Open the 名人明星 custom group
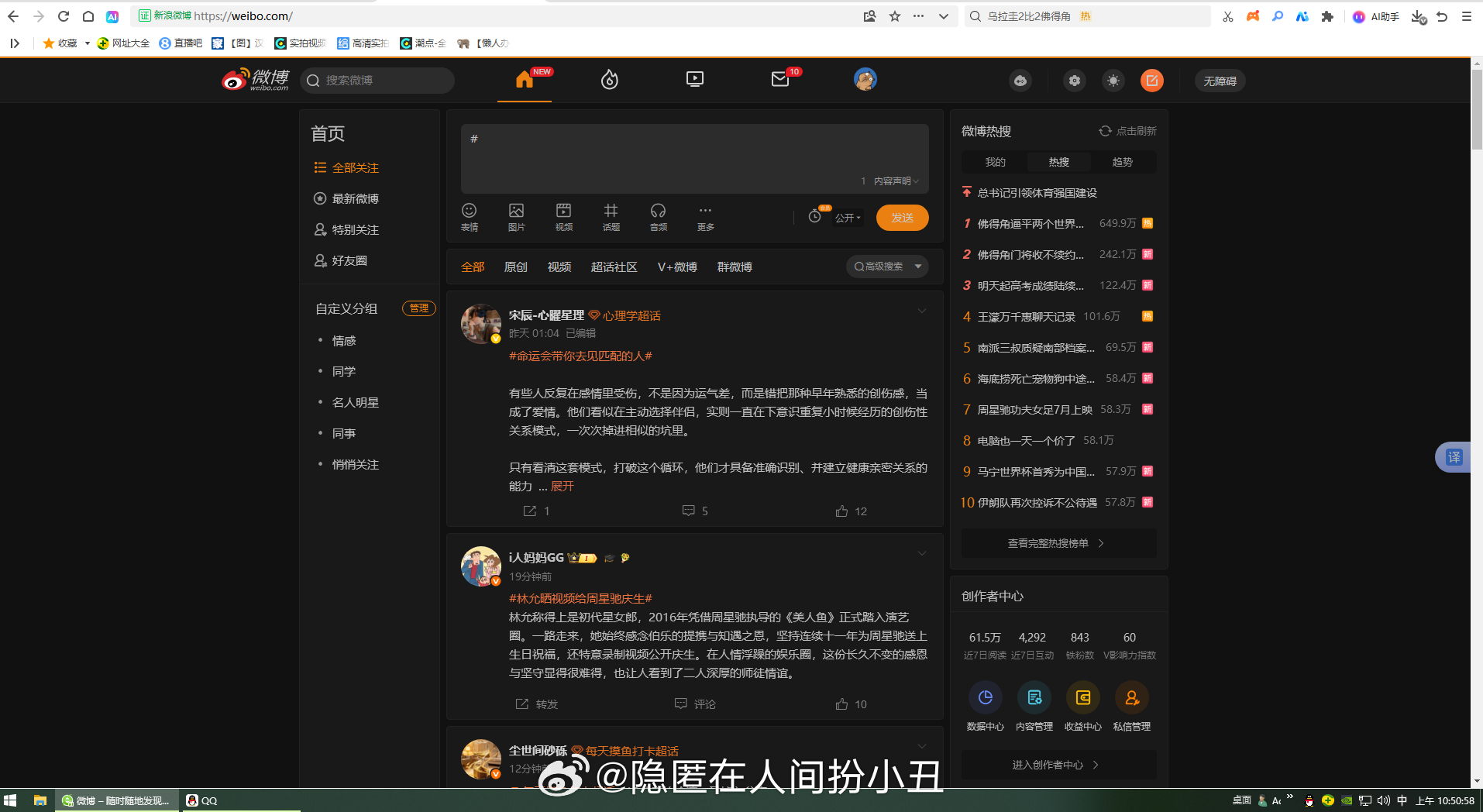The image size is (1483, 812). [x=356, y=403]
